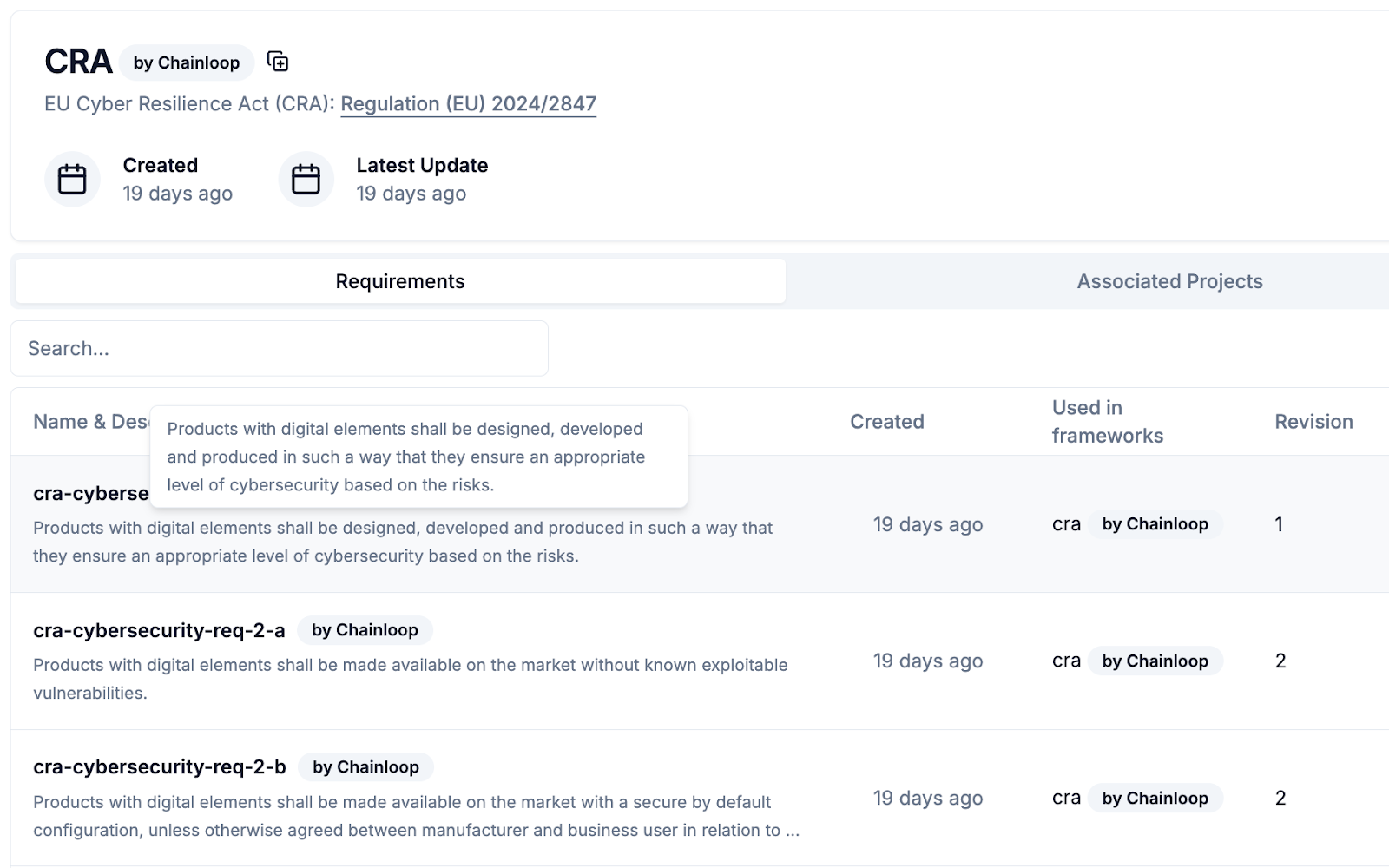Screen dimensions: 1389x868
Task: Click 'by Chainloop' badge next to req-2-a name
Action: (x=365, y=630)
